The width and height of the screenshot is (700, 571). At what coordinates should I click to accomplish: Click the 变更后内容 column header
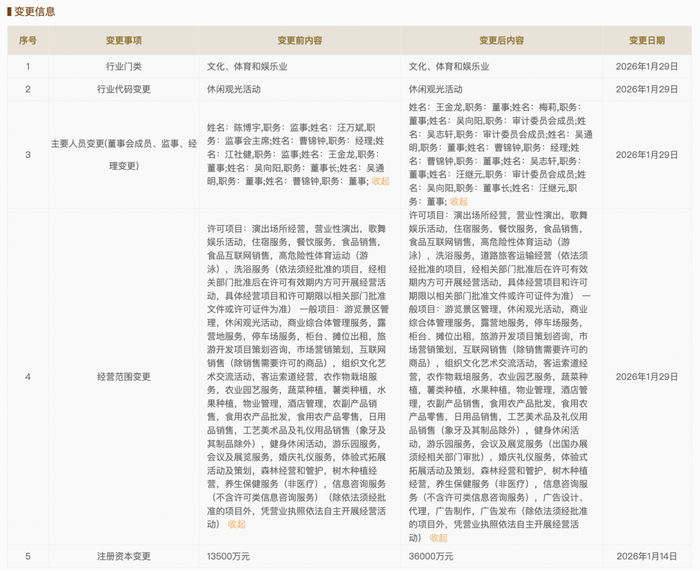[501, 41]
